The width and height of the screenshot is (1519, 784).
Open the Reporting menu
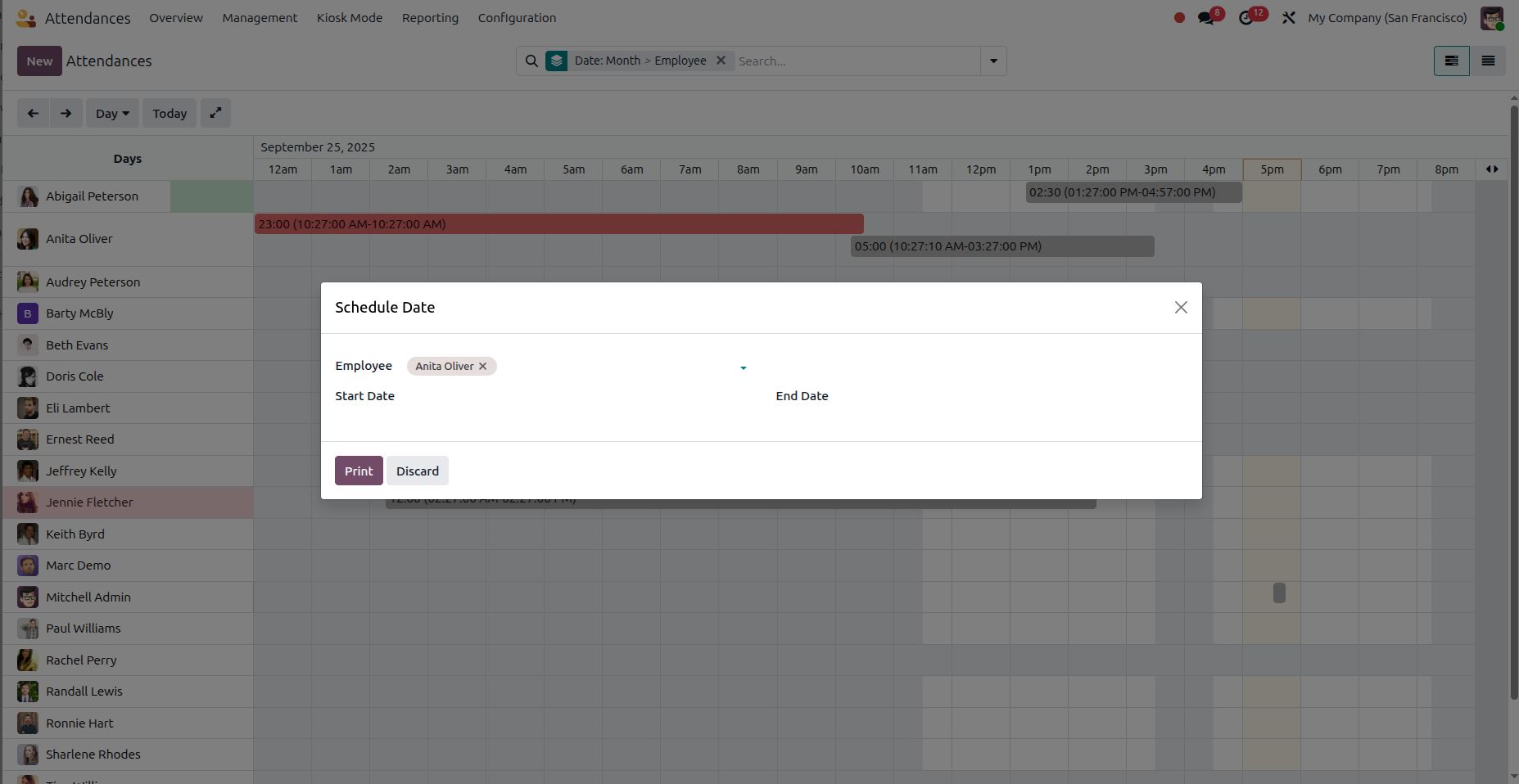(x=430, y=18)
